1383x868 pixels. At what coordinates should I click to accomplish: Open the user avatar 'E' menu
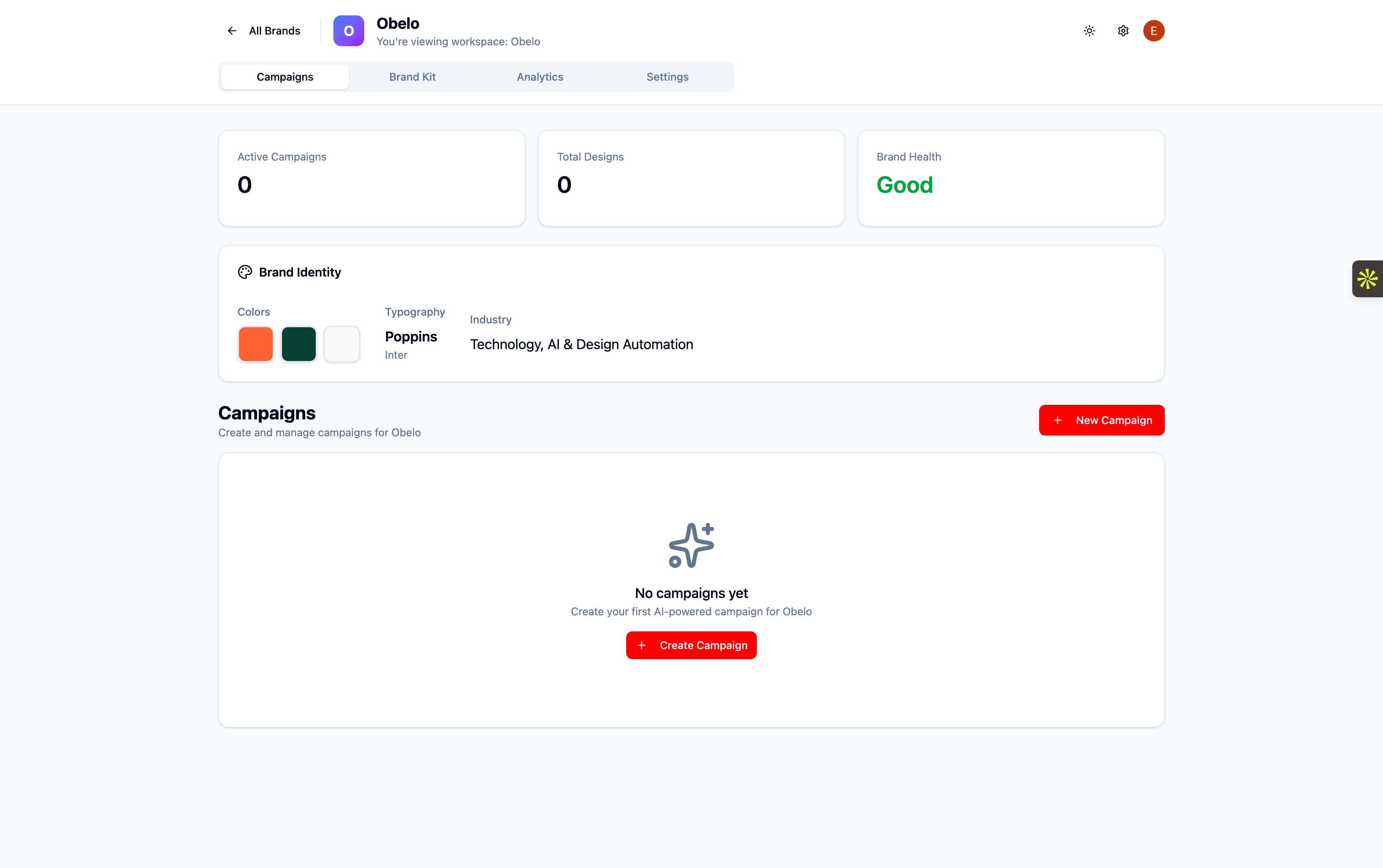(1153, 31)
